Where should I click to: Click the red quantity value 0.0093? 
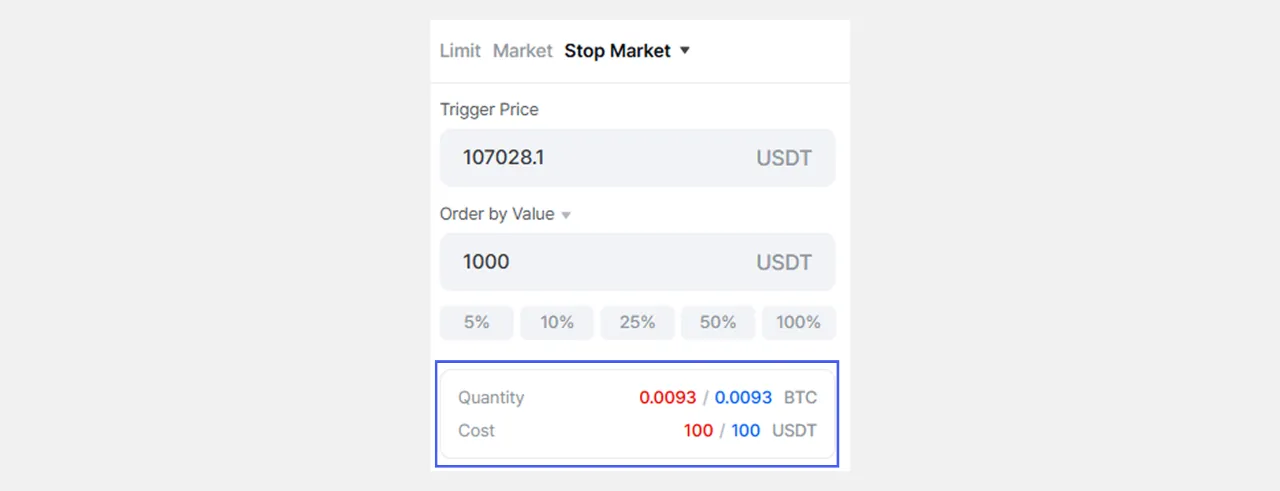[x=667, y=398]
